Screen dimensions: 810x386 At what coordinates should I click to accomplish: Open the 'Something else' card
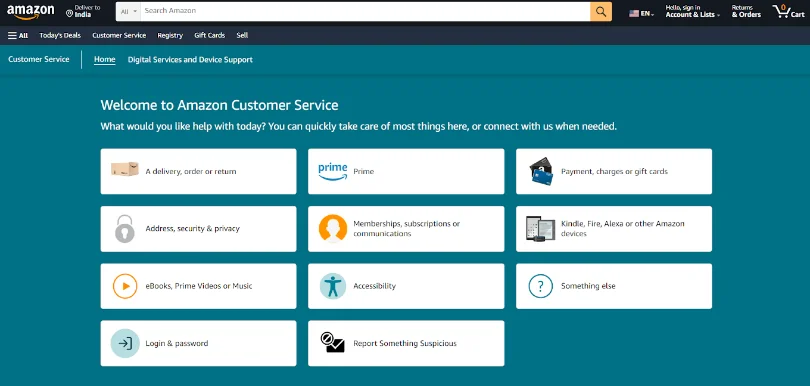click(x=614, y=286)
